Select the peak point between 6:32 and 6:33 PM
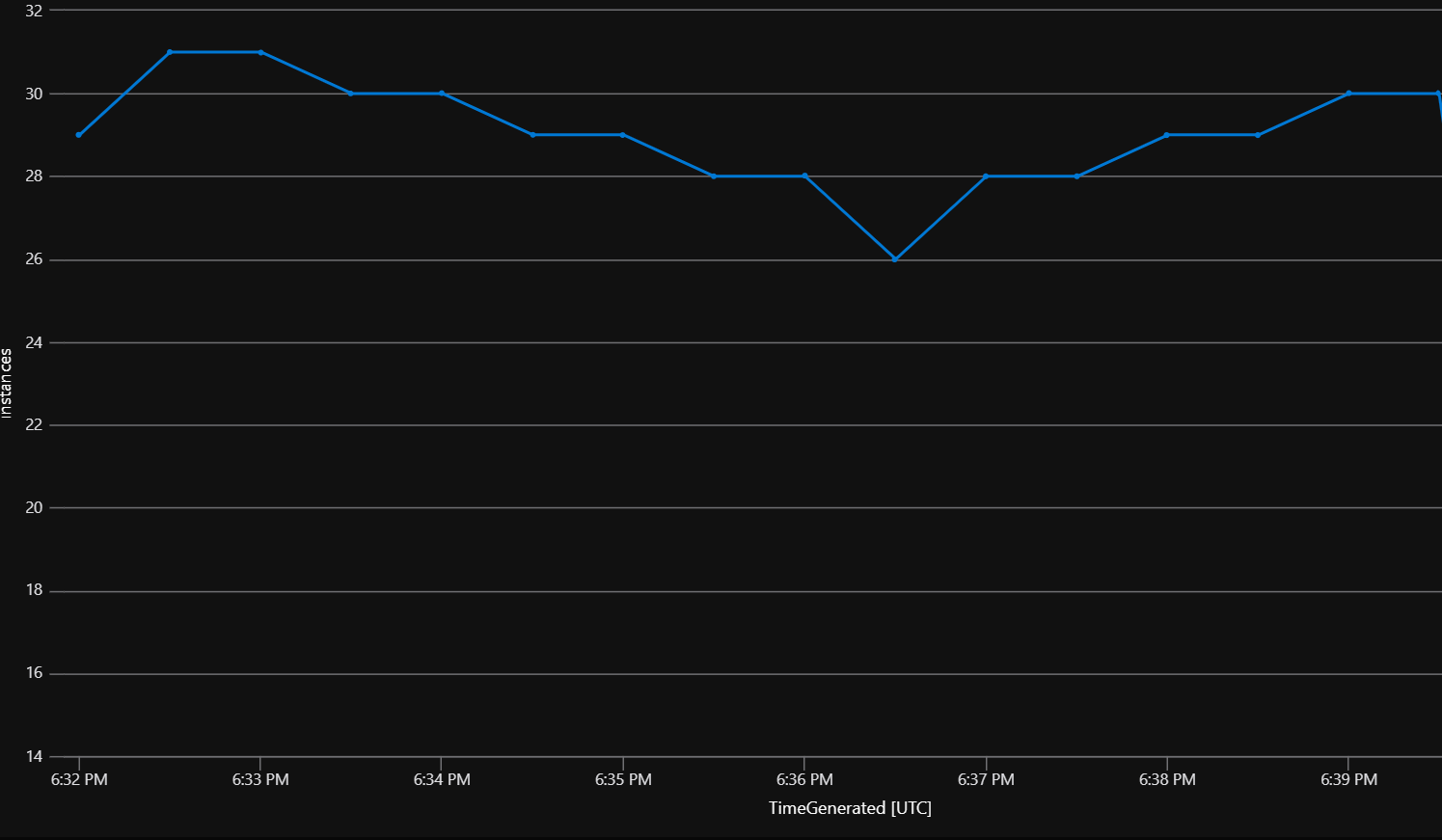The width and height of the screenshot is (1442, 840). click(x=170, y=52)
